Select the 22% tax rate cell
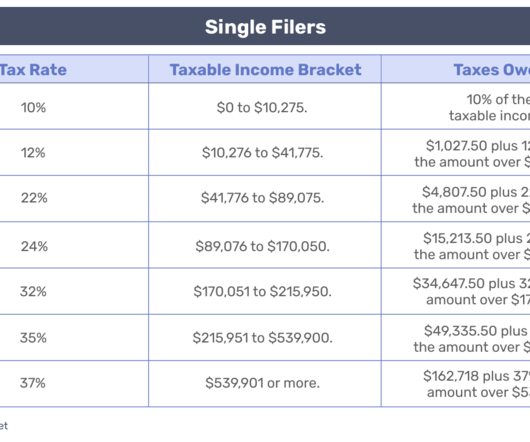This screenshot has height=442, width=530. (74, 199)
